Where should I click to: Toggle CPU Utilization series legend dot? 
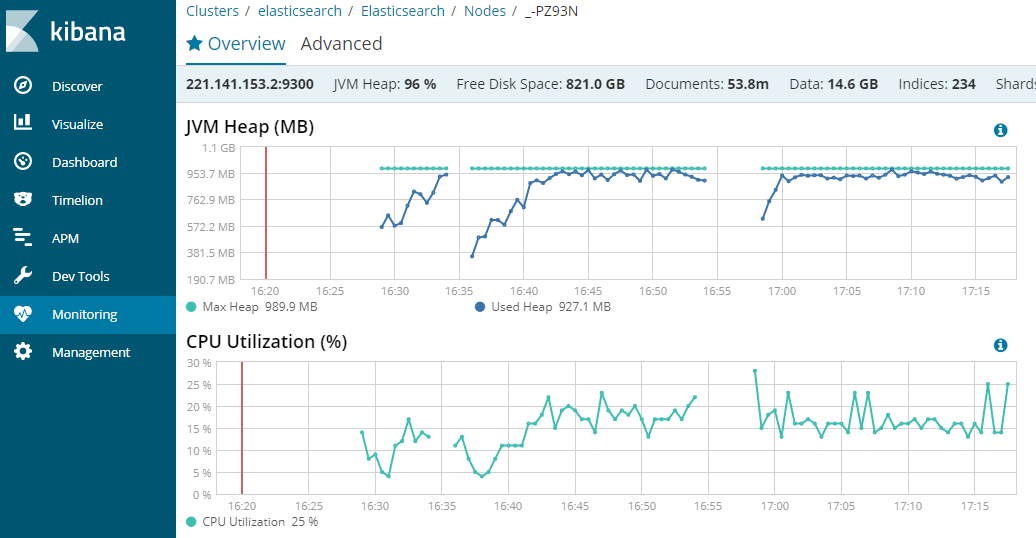(192, 521)
